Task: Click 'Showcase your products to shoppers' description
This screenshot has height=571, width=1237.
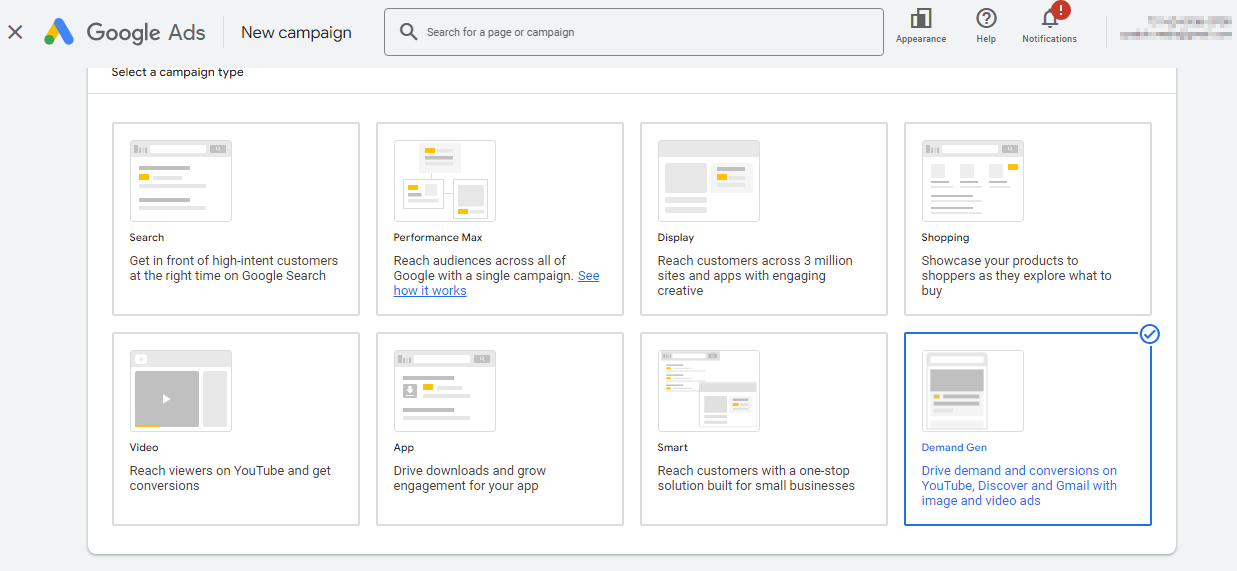Action: click(x=1017, y=276)
